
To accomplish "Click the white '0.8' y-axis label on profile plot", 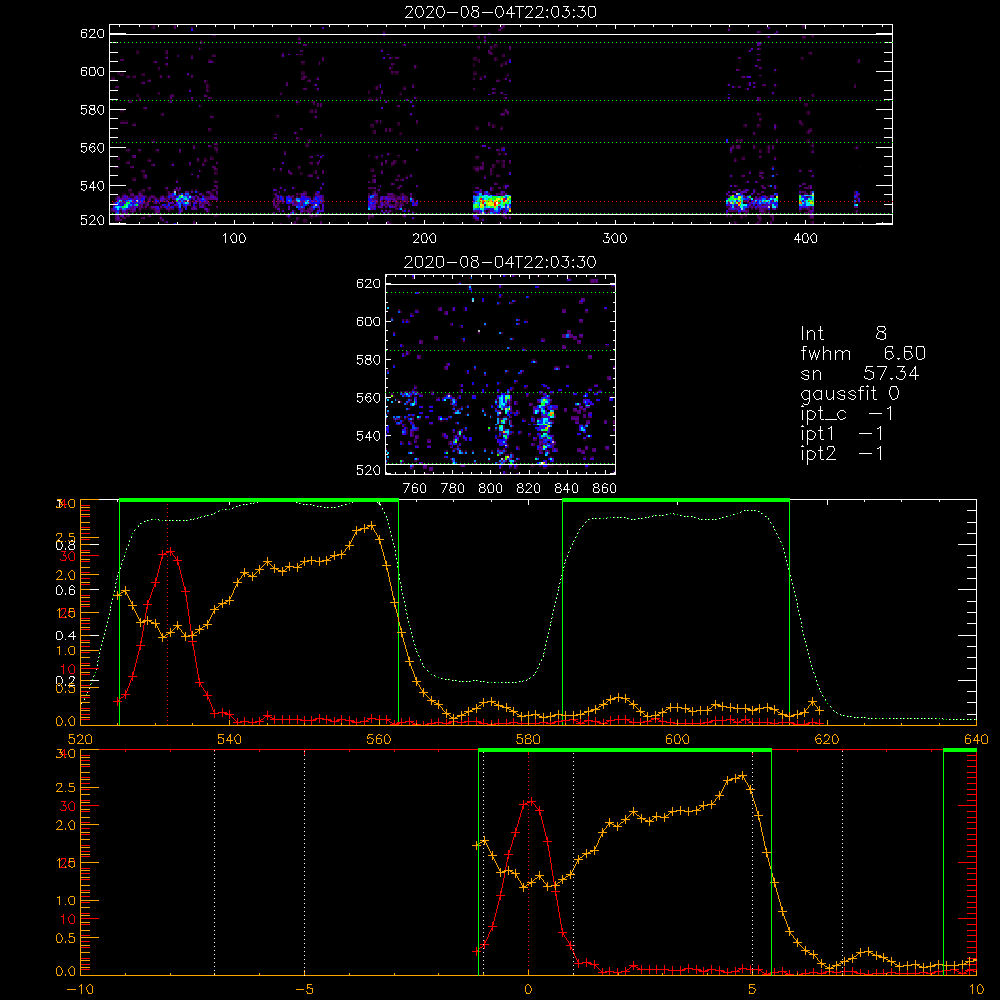I will click(x=66, y=545).
